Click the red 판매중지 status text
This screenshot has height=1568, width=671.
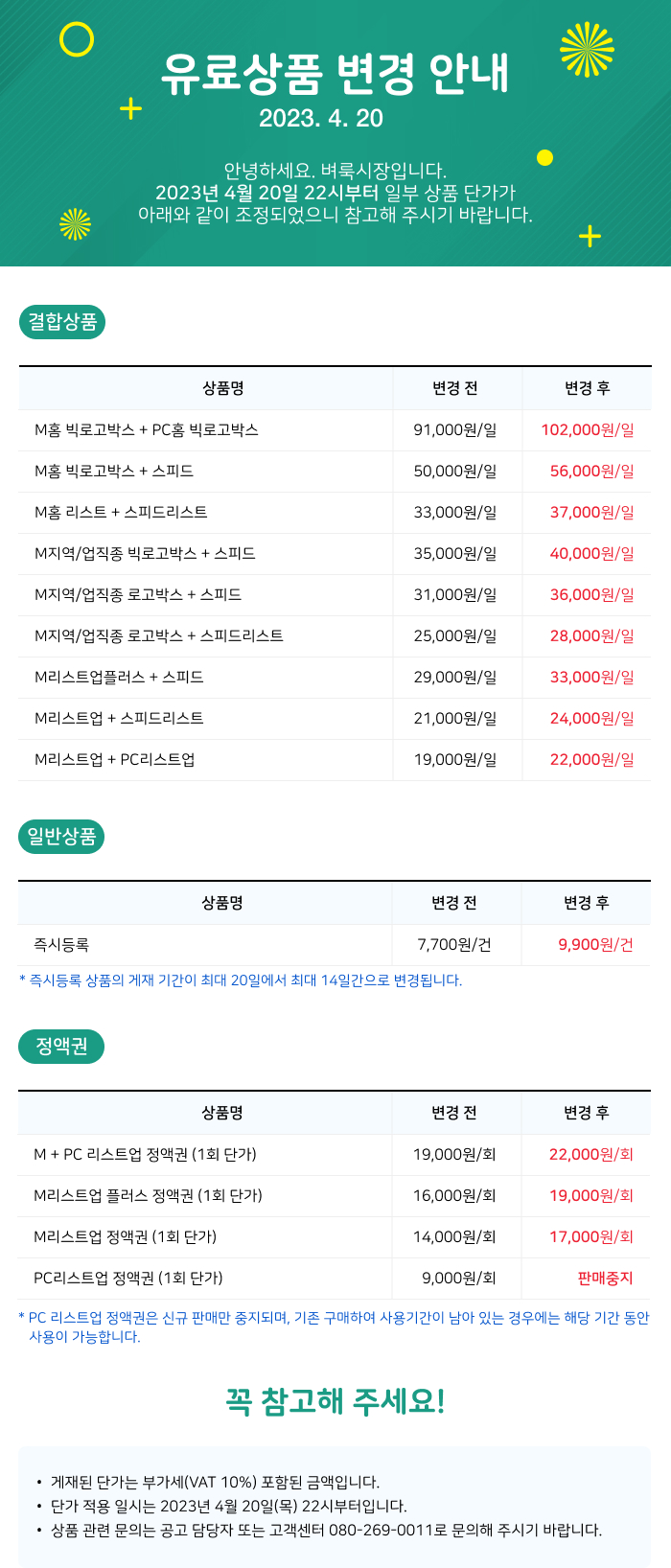605,1278
